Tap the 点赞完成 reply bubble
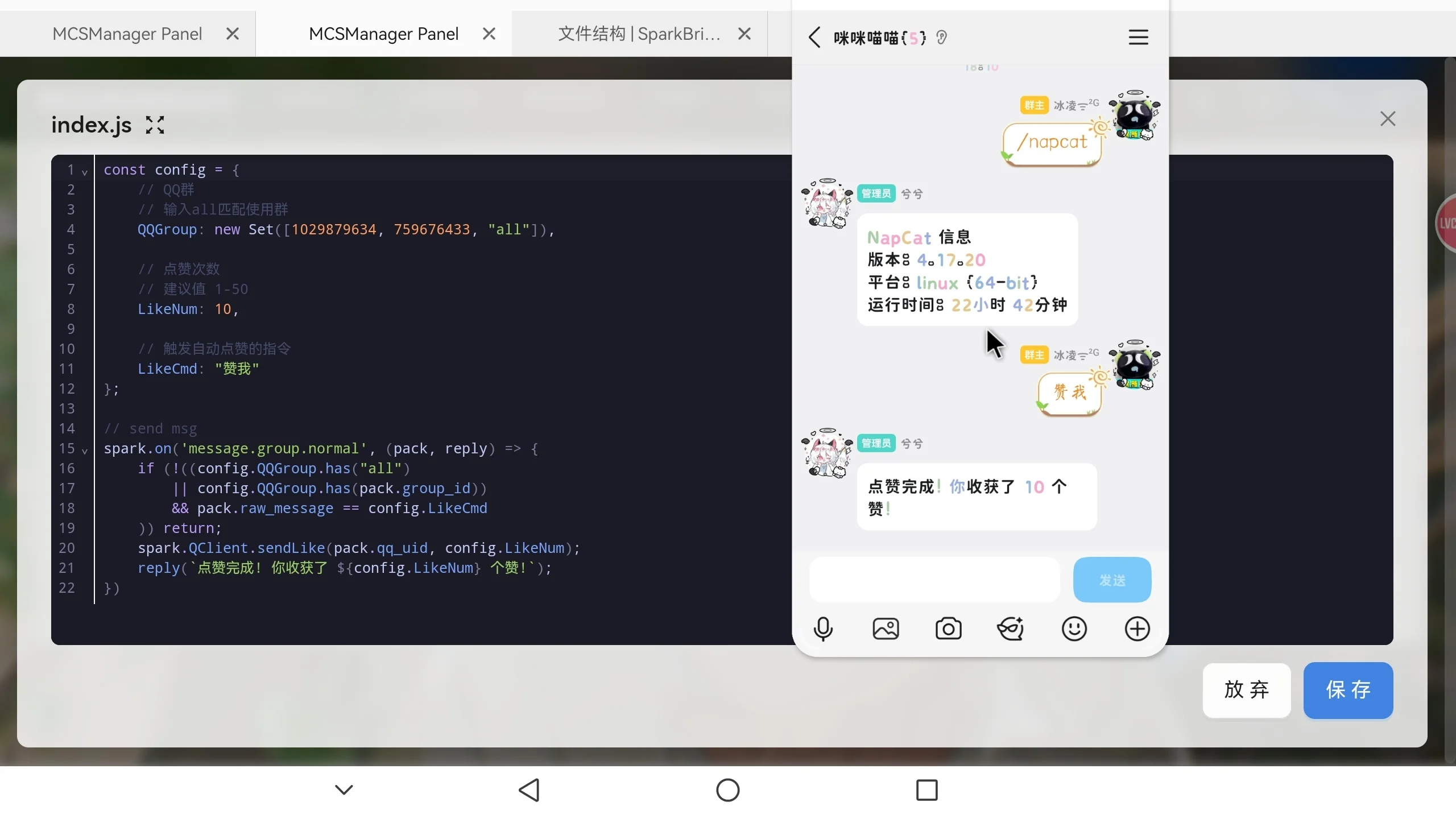Viewport: 1456px width, 814px height. (x=977, y=497)
